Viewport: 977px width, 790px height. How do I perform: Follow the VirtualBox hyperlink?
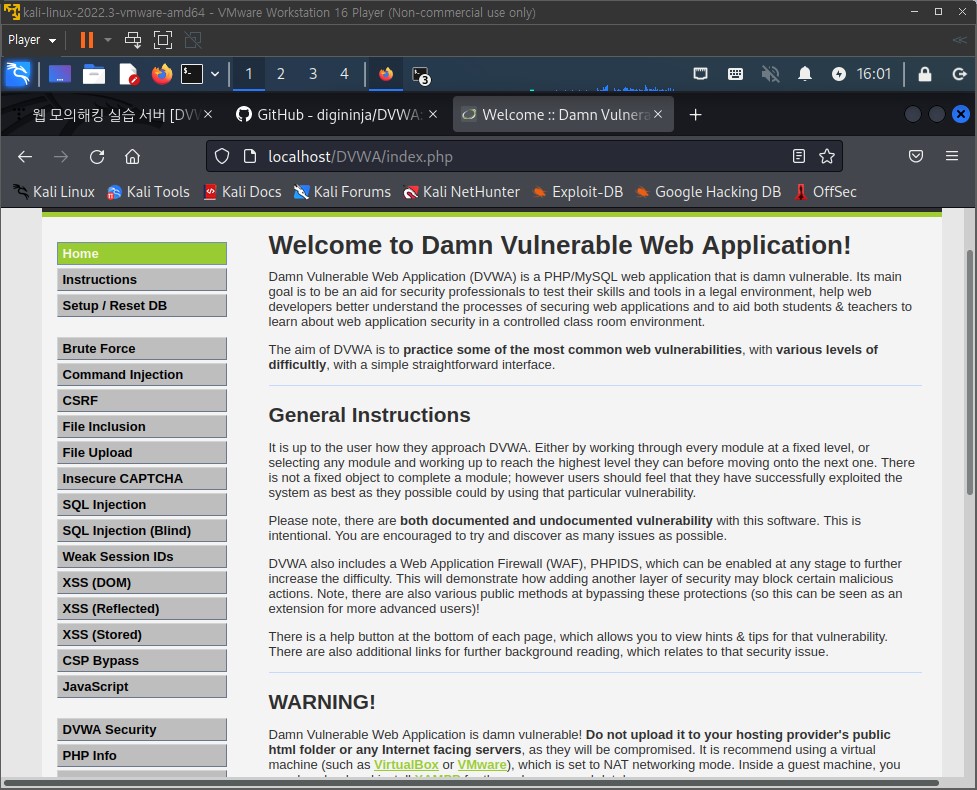click(x=406, y=764)
